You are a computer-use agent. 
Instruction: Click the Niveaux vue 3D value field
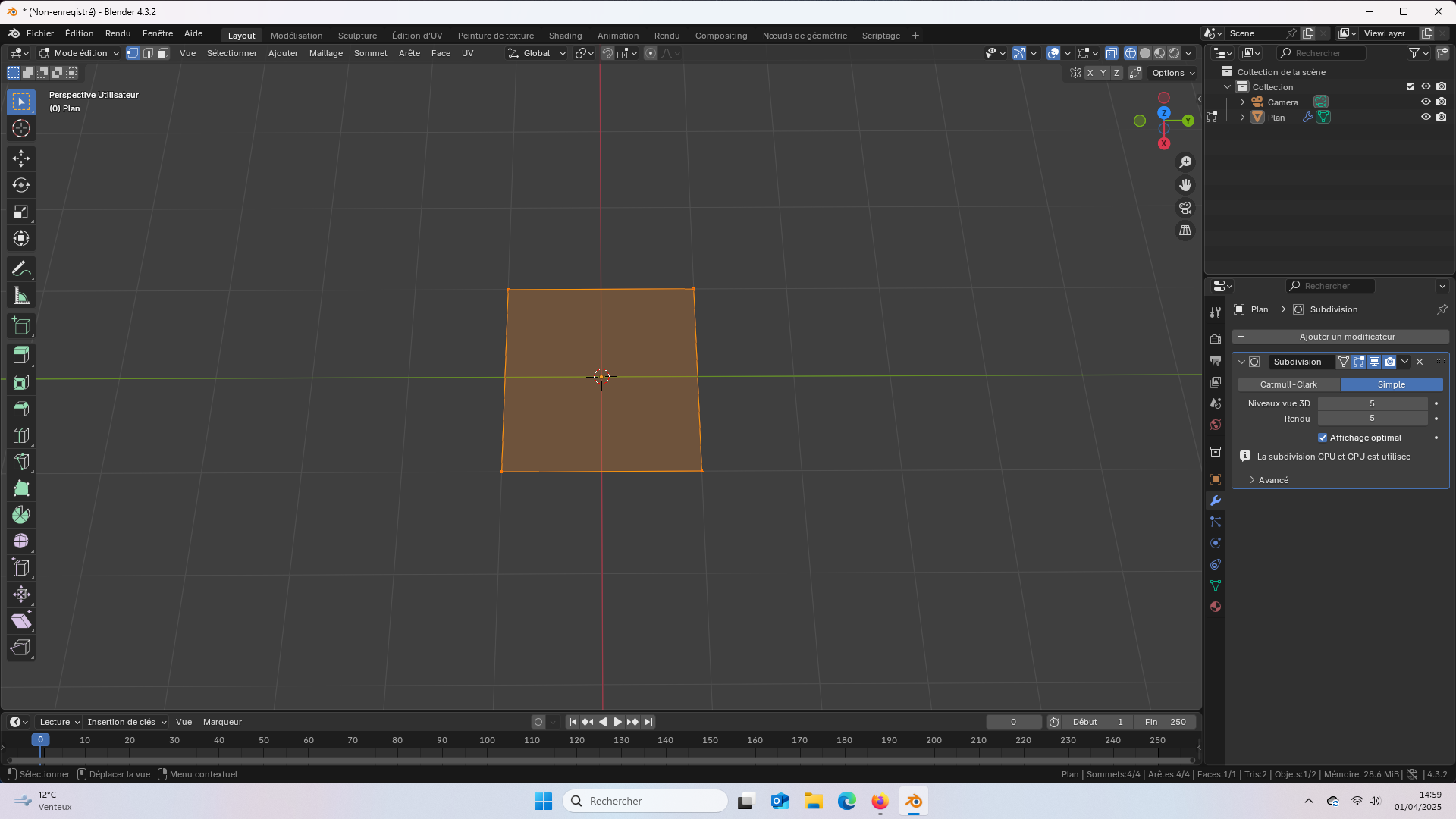1372,403
